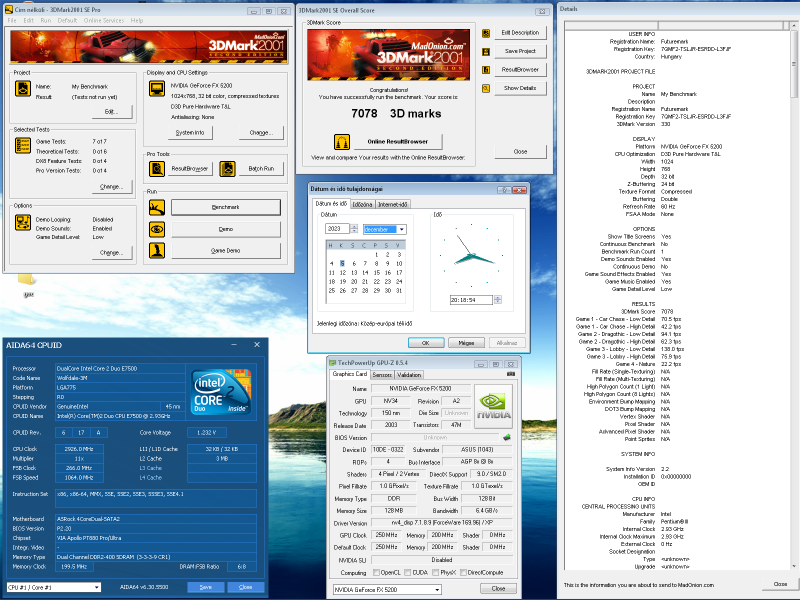Image resolution: width=800 pixels, height=600 pixels.
Task: Click the Change button in Options group
Action: 112,253
